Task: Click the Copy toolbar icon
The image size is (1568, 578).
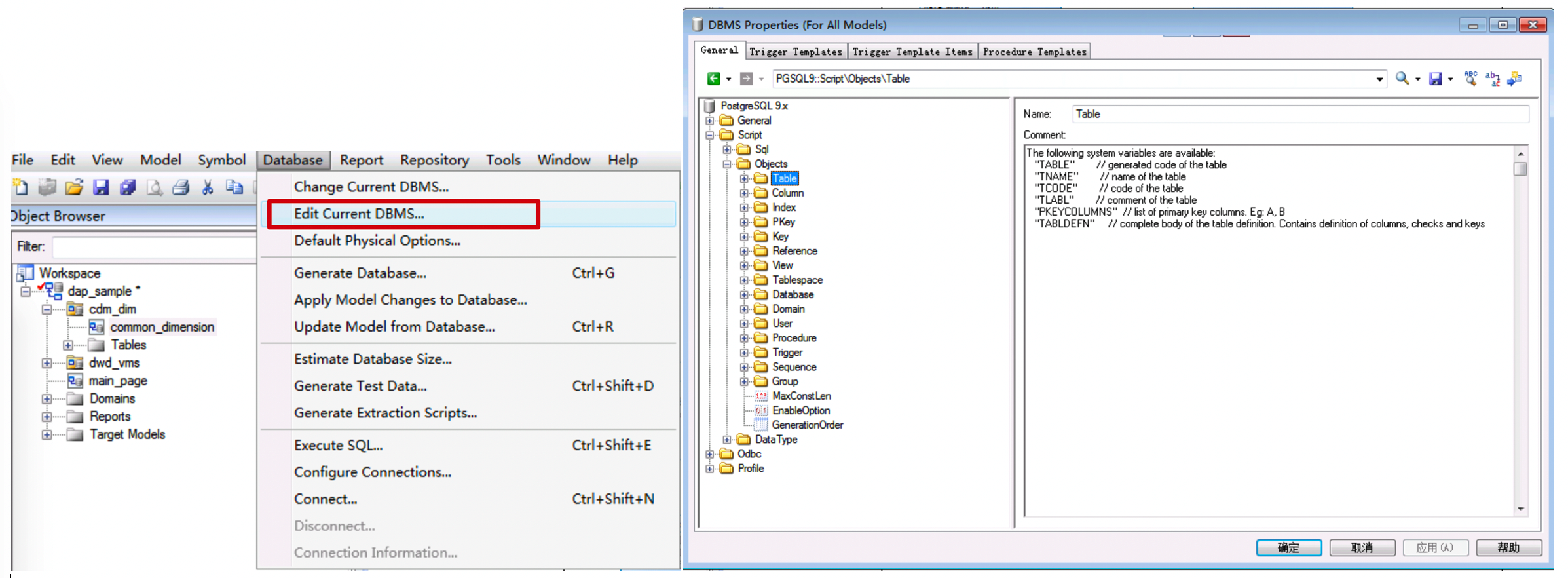Action: point(234,187)
